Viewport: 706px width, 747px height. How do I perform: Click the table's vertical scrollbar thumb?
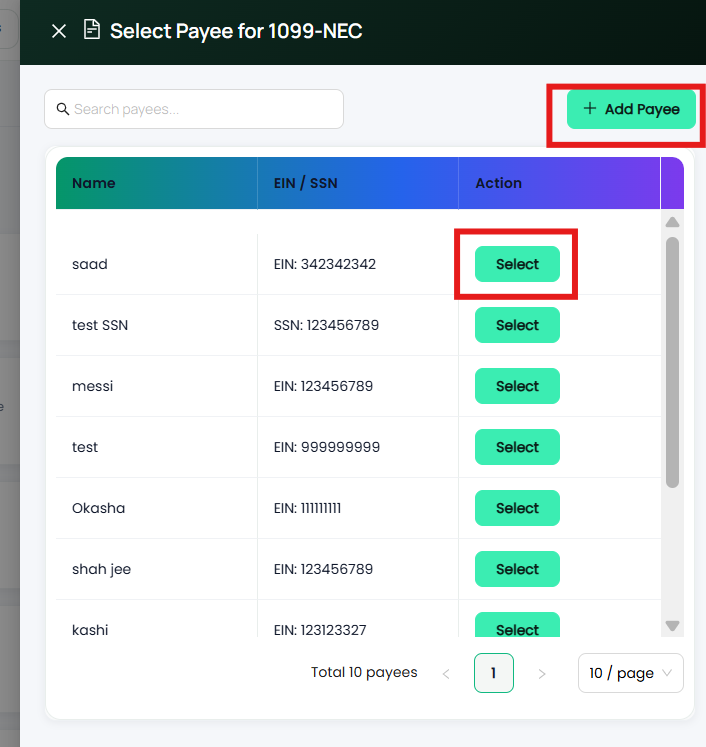(673, 363)
